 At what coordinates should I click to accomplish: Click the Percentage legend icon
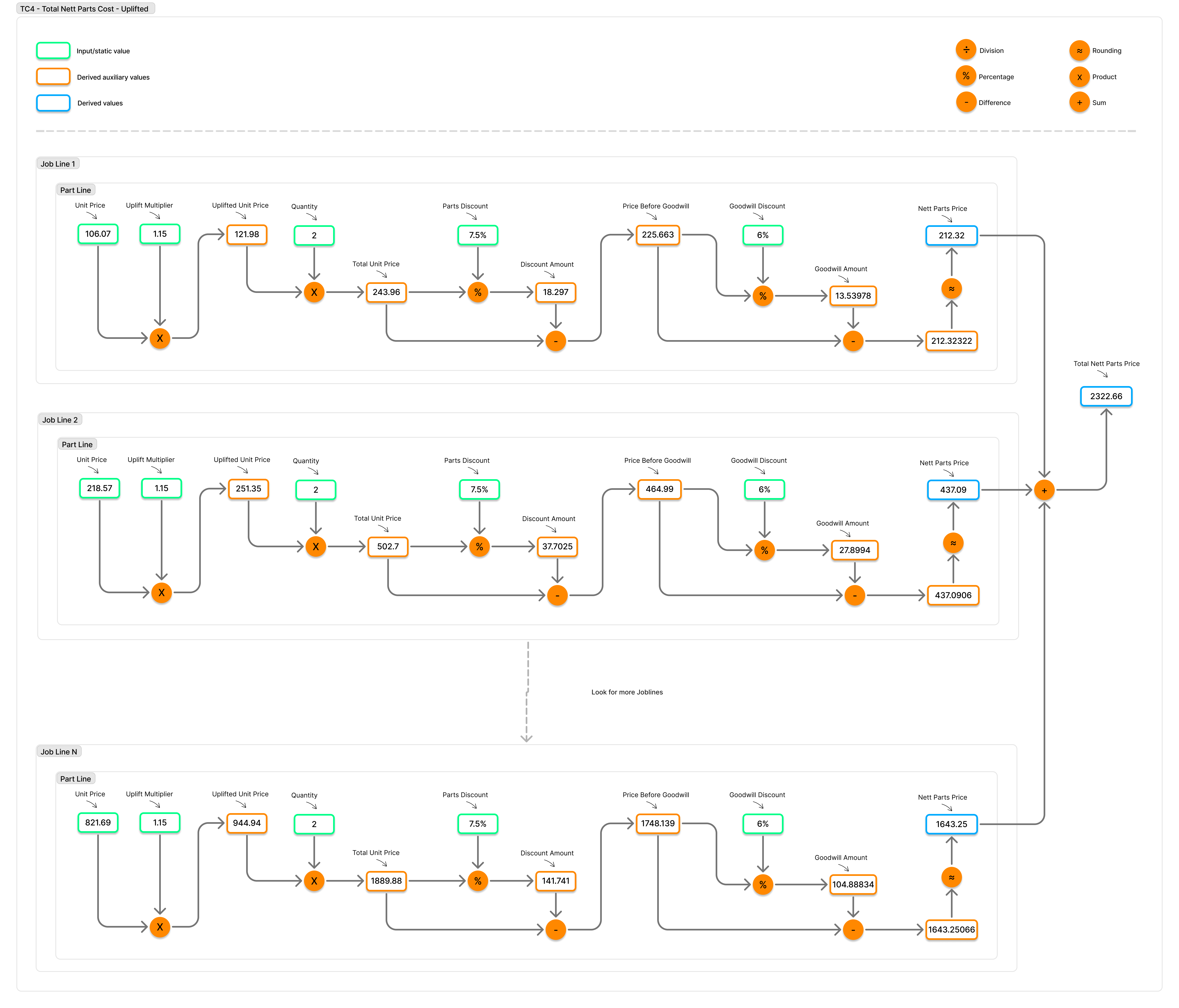pyautogui.click(x=966, y=76)
